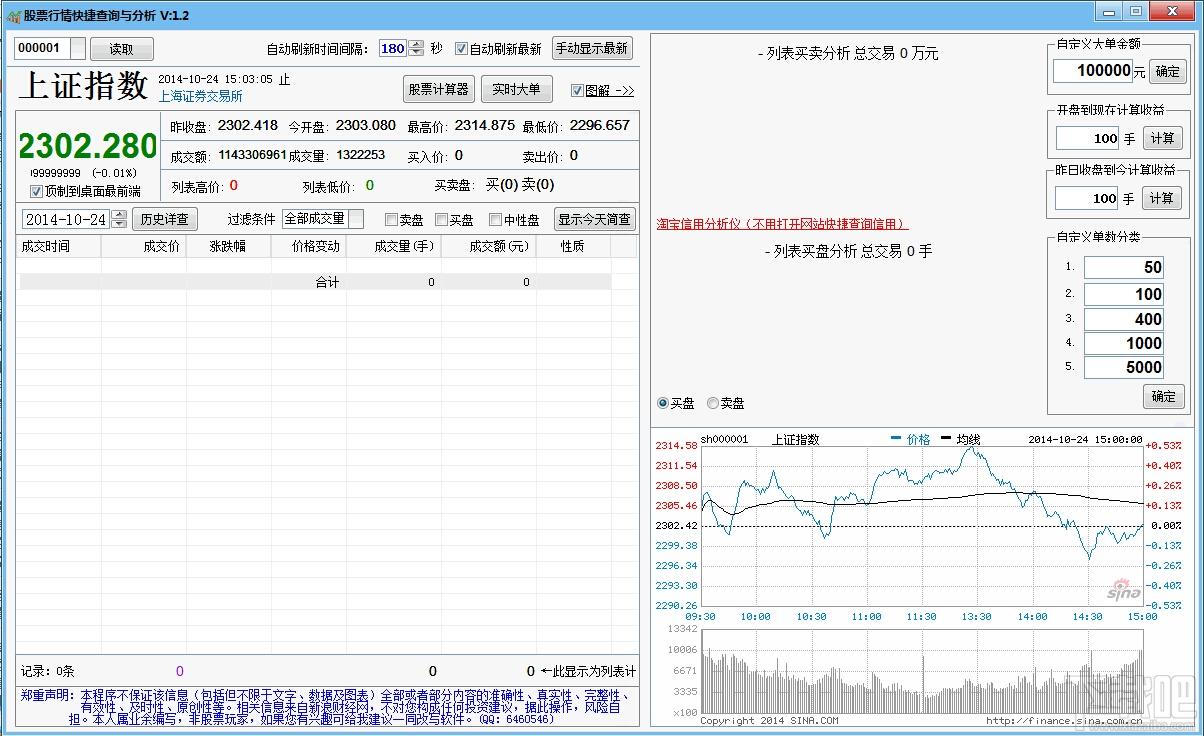Click the 今开盘 value 2303.080
This screenshot has width=1204, height=736.
tap(366, 126)
